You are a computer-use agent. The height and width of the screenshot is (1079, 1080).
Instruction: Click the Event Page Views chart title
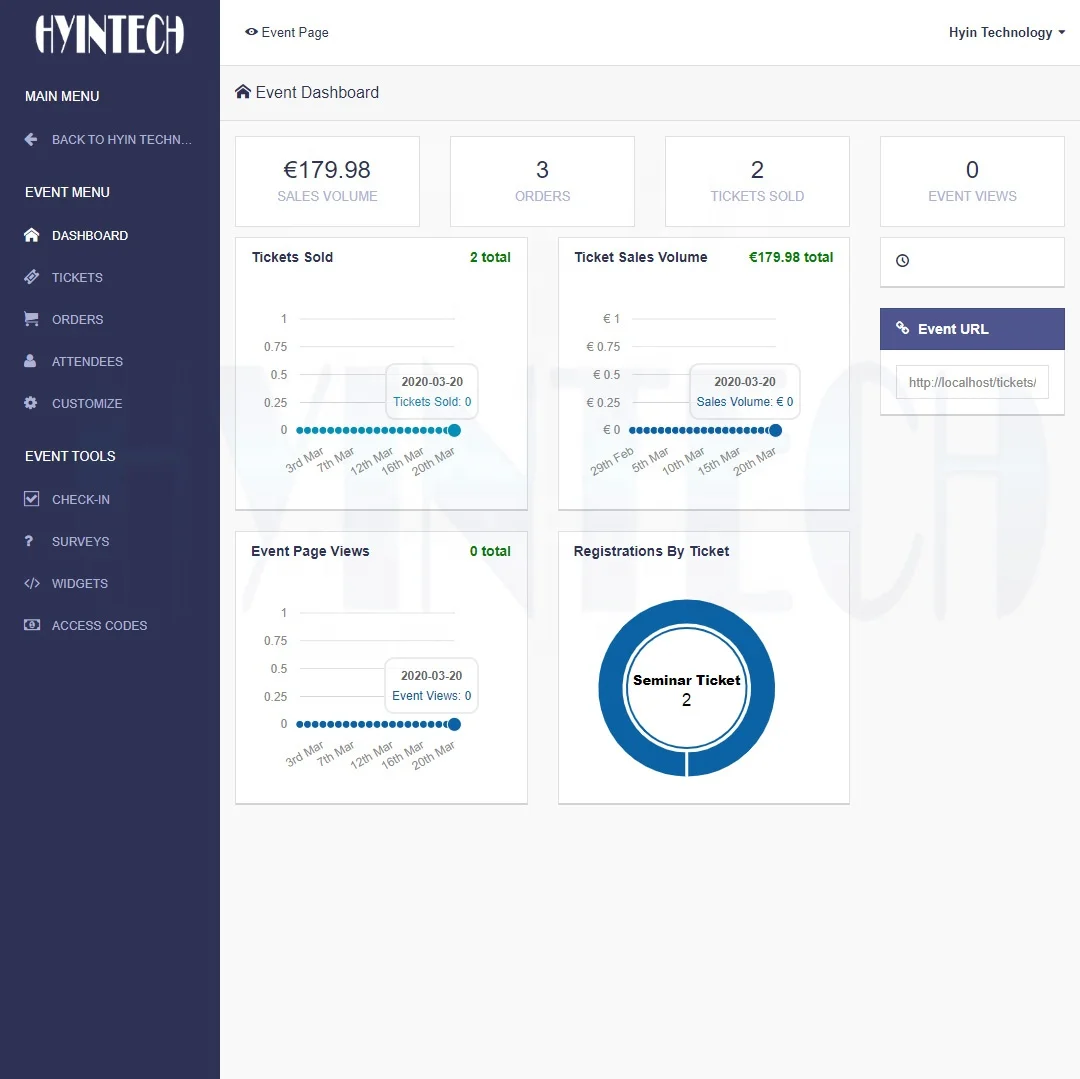point(310,551)
